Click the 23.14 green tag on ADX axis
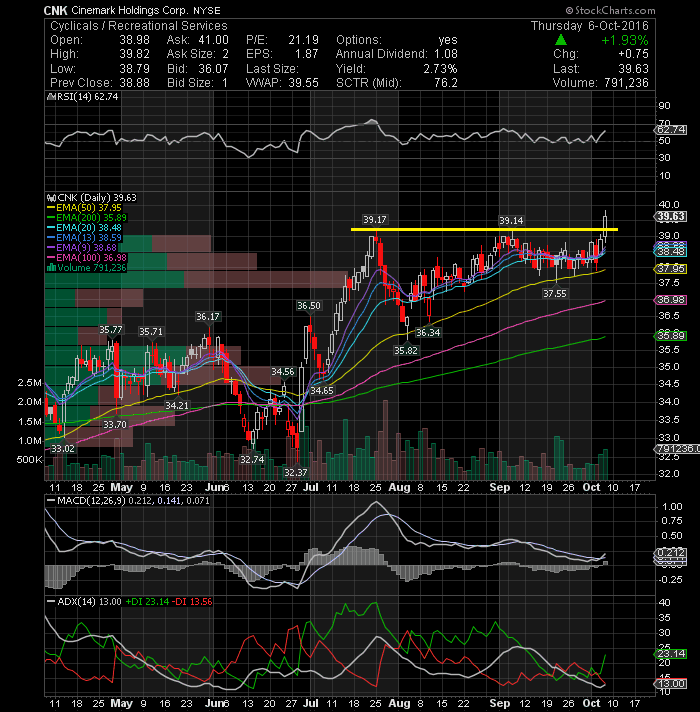The height and width of the screenshot is (712, 700). tap(671, 654)
